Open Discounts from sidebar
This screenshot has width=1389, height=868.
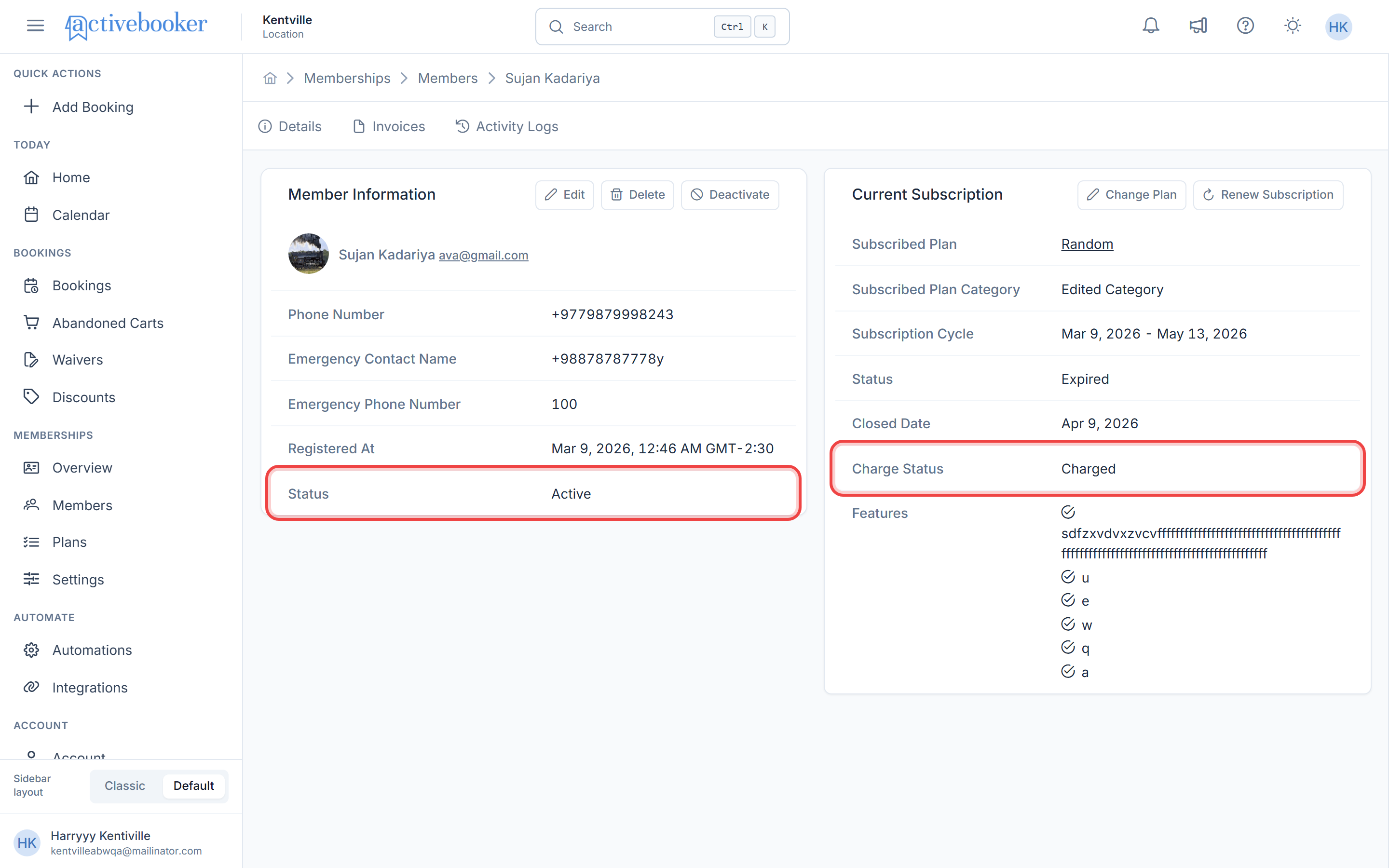(x=84, y=397)
